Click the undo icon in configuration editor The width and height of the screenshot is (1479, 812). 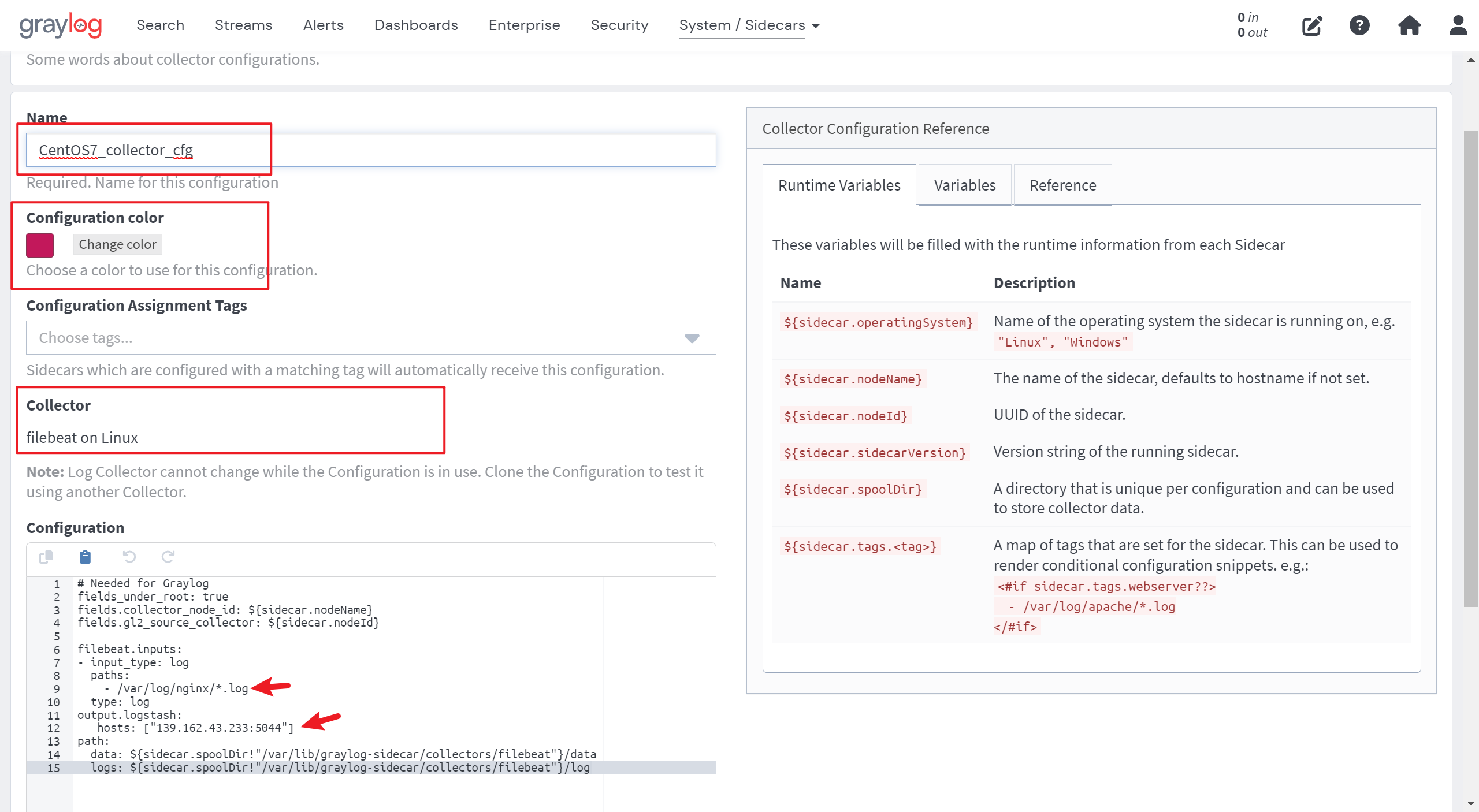129,557
